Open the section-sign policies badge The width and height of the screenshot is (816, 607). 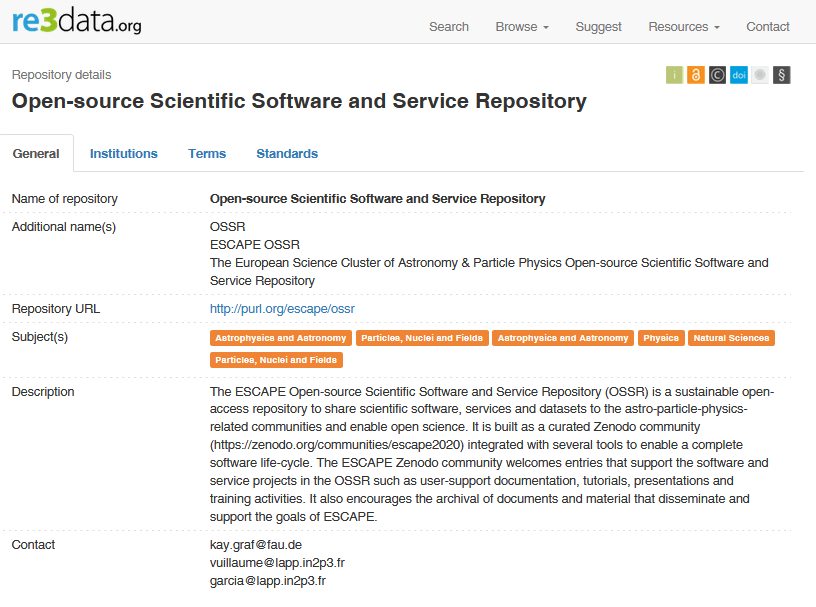[781, 74]
